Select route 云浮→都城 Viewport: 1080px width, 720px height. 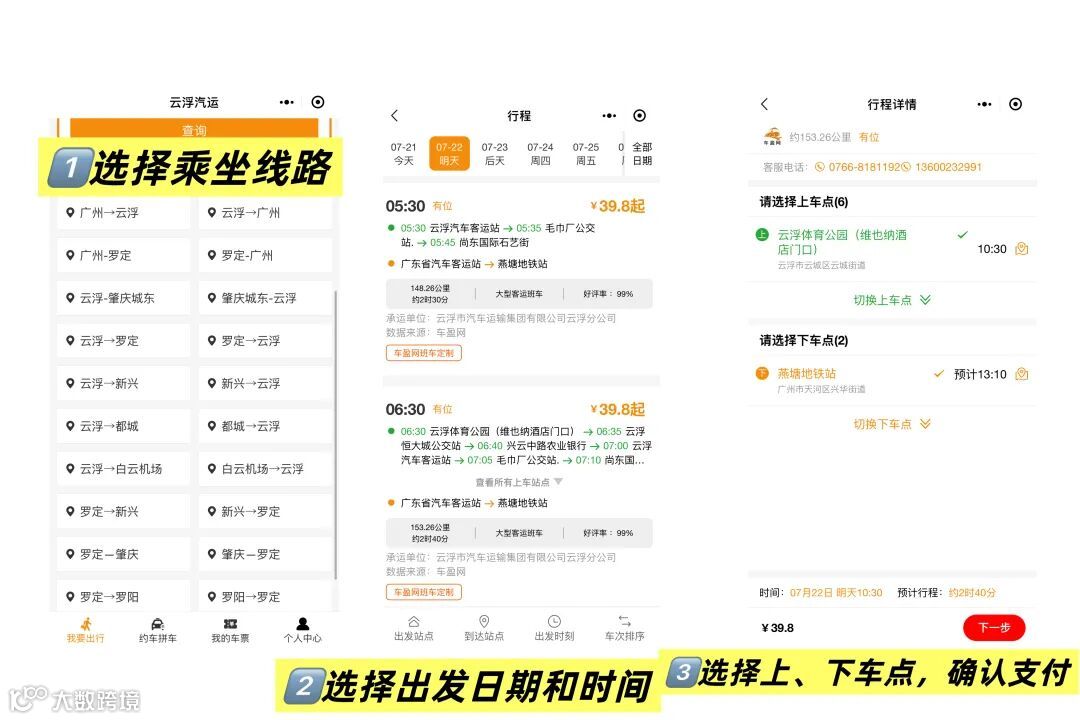(x=124, y=426)
